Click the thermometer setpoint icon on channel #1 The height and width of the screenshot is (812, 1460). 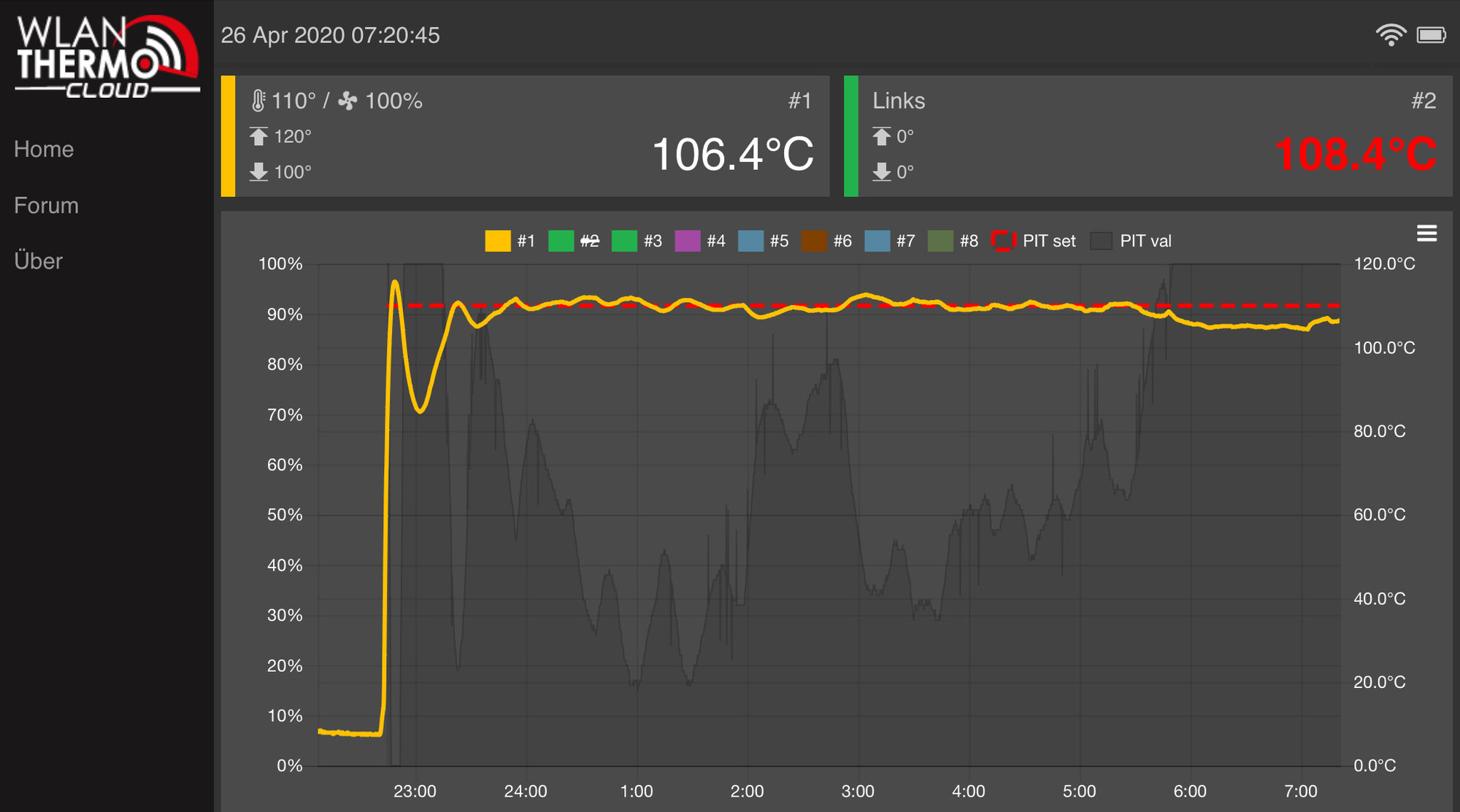coord(258,101)
